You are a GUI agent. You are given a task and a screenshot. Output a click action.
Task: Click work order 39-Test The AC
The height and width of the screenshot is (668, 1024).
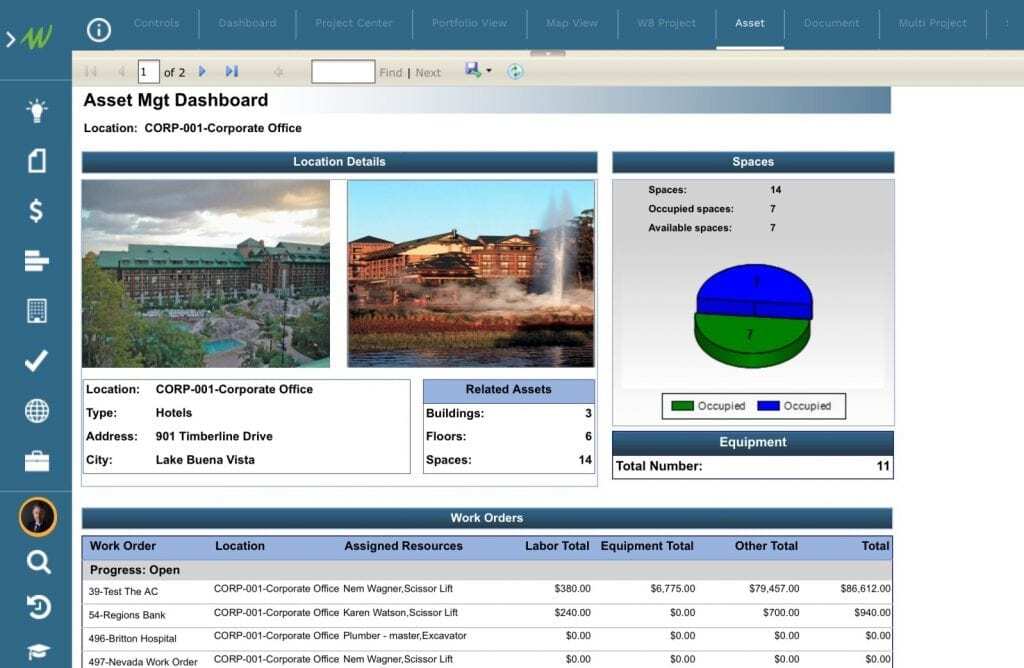(x=123, y=592)
